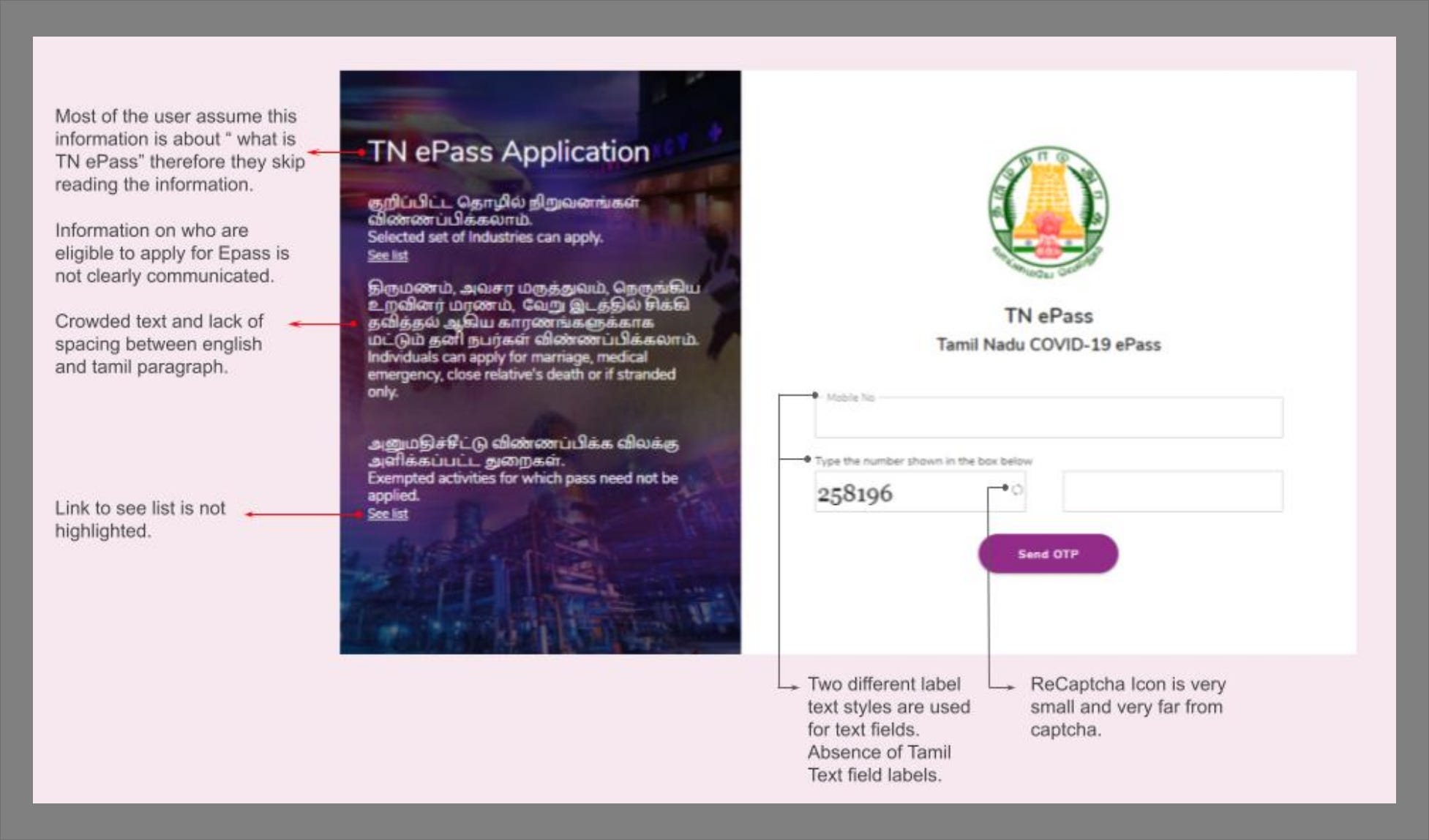Click the 'Two different label text styles' note
The width and height of the screenshot is (1429, 840).
click(x=888, y=729)
